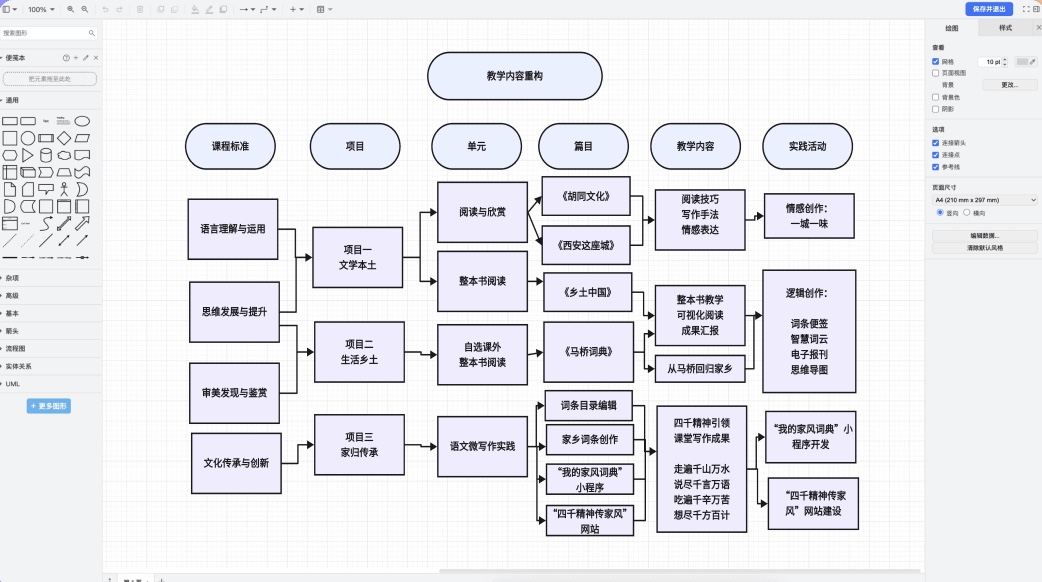Switch to the 绘图 diagram tab
1042x582 pixels.
click(952, 28)
